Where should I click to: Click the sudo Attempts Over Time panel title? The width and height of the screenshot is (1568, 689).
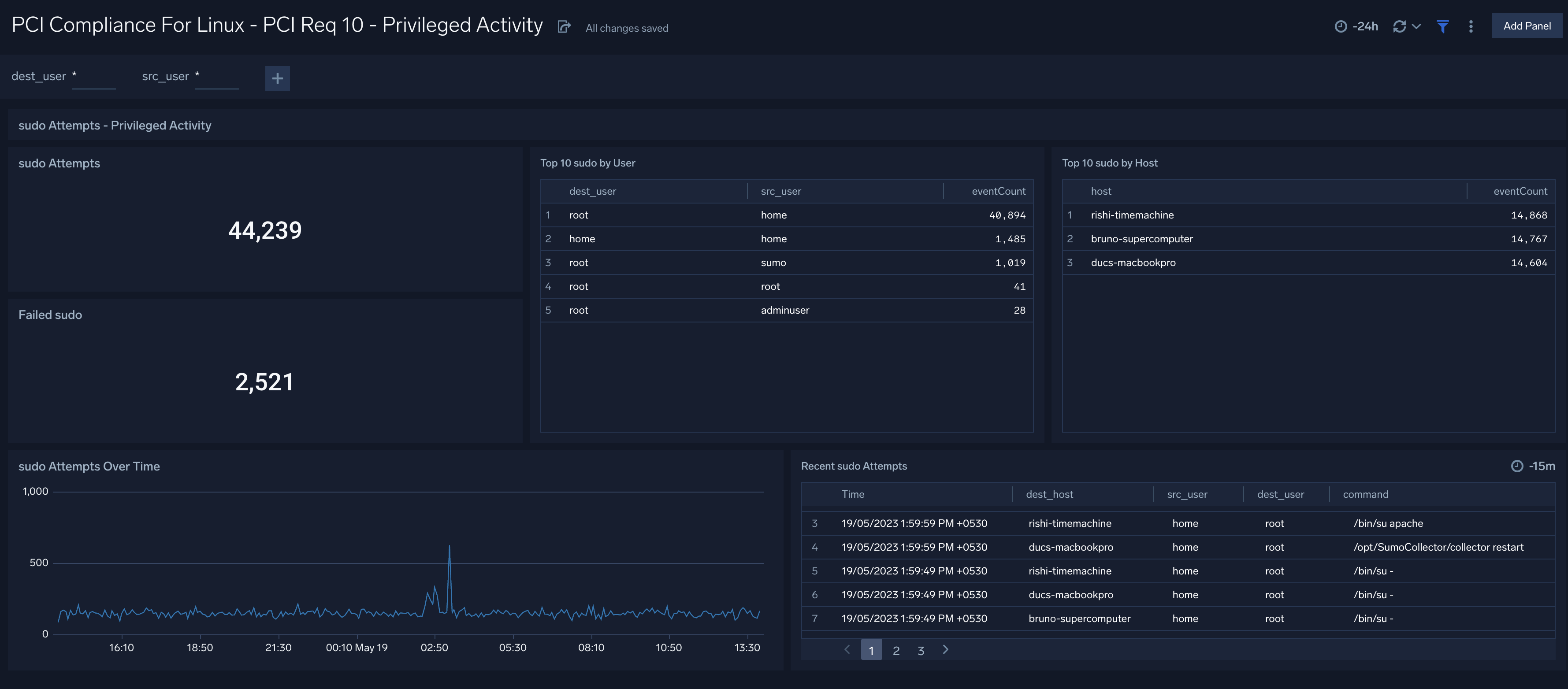click(x=89, y=466)
